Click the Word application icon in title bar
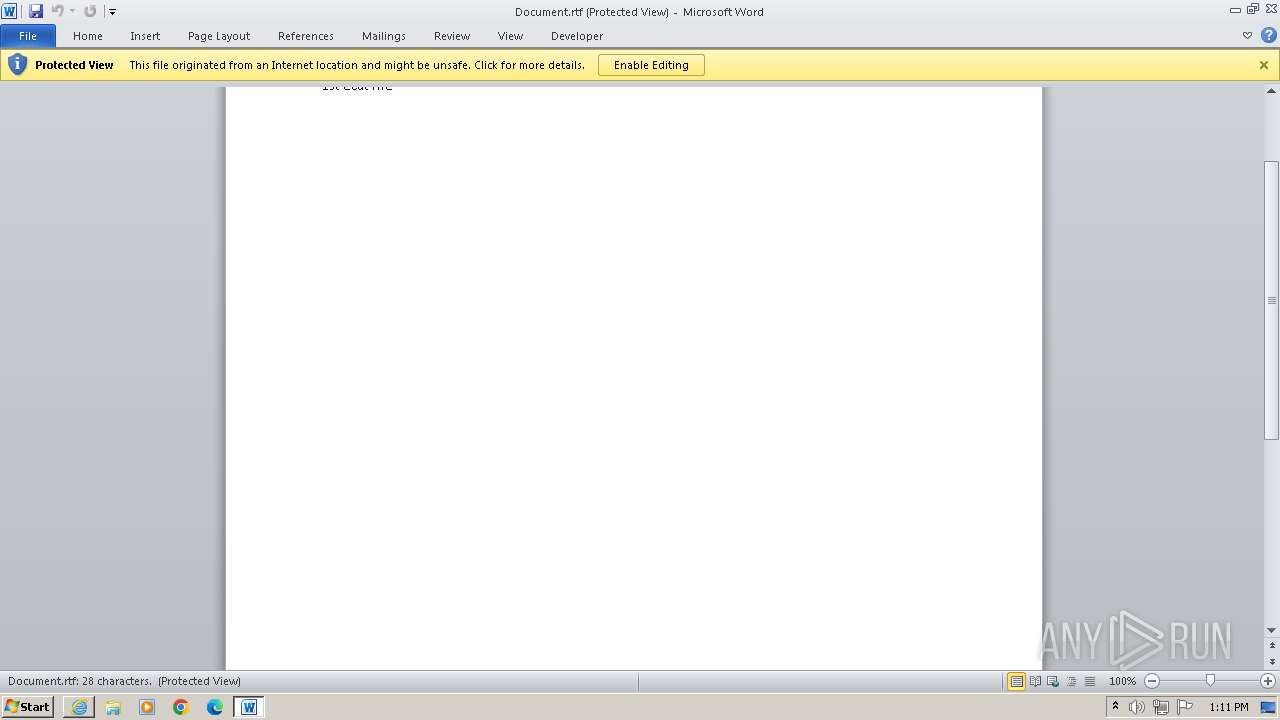The width and height of the screenshot is (1280, 720). coord(9,11)
